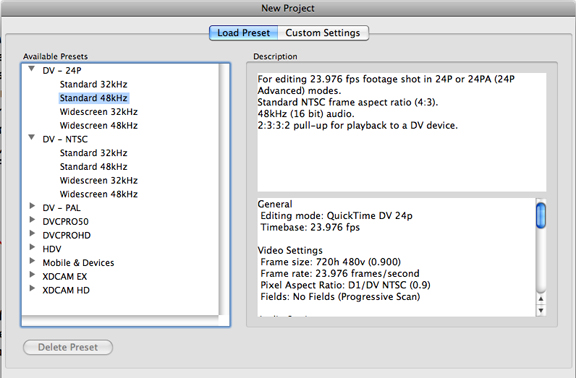Click the 48kHz (16 bit) audio description line

point(306,114)
